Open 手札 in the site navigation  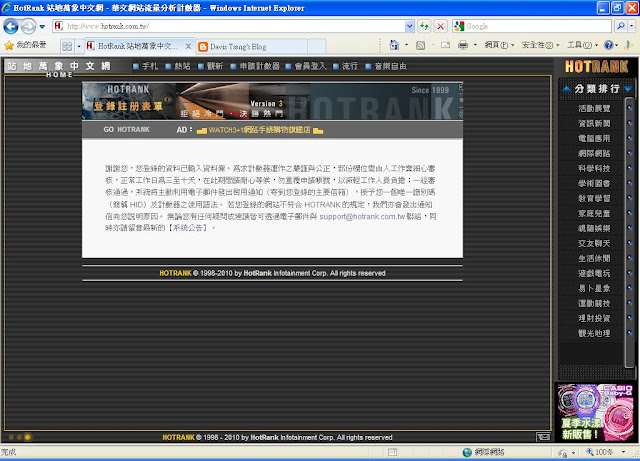click(146, 66)
